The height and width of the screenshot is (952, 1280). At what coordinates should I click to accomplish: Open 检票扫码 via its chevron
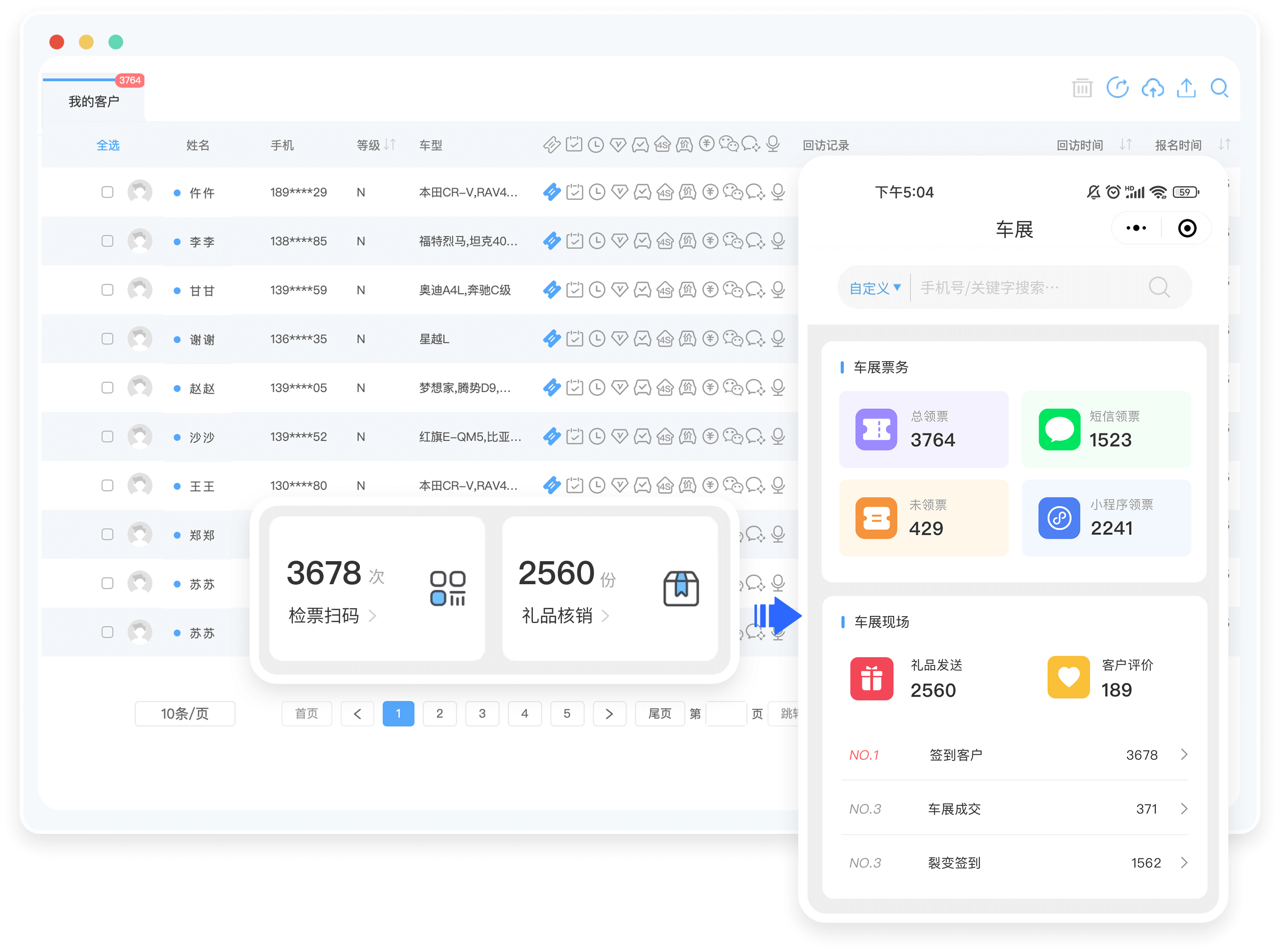[x=373, y=616]
